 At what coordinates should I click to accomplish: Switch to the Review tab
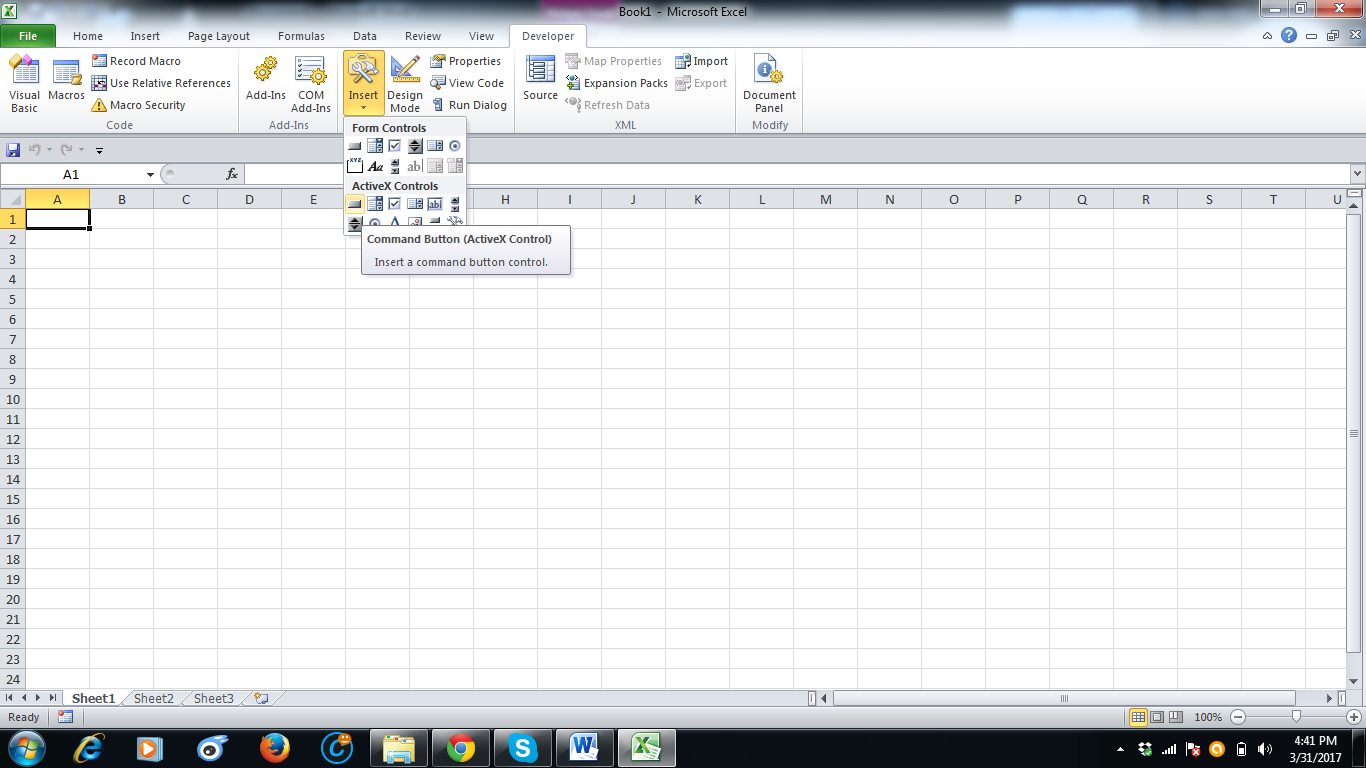point(423,36)
